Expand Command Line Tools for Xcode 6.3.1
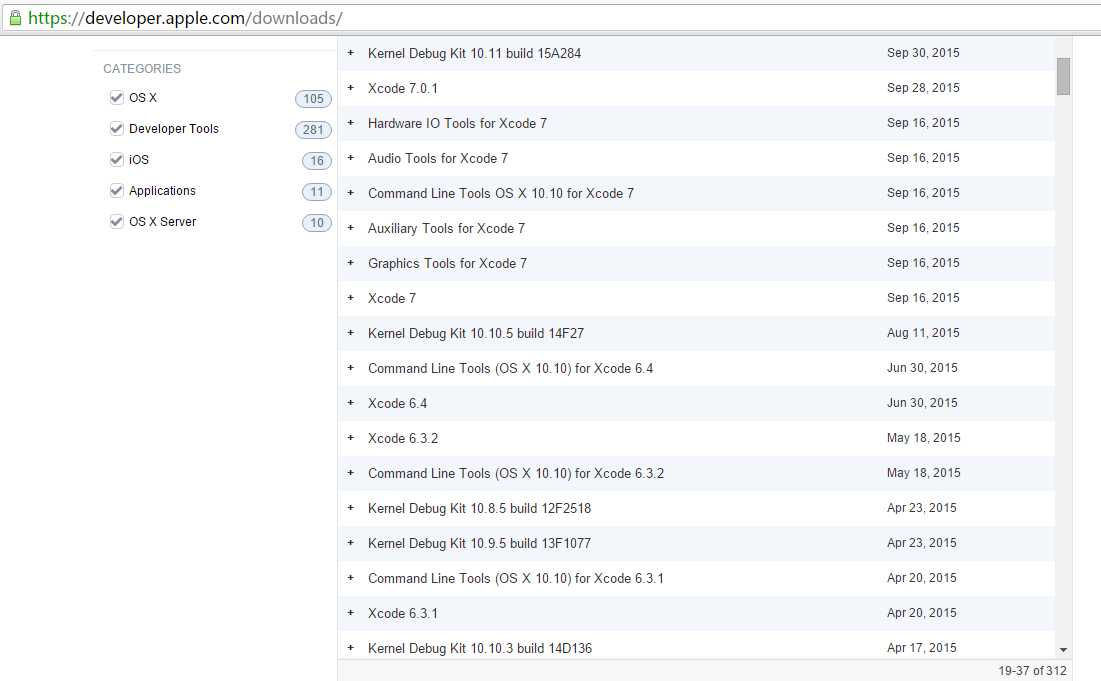1101x681 pixels. click(x=350, y=578)
